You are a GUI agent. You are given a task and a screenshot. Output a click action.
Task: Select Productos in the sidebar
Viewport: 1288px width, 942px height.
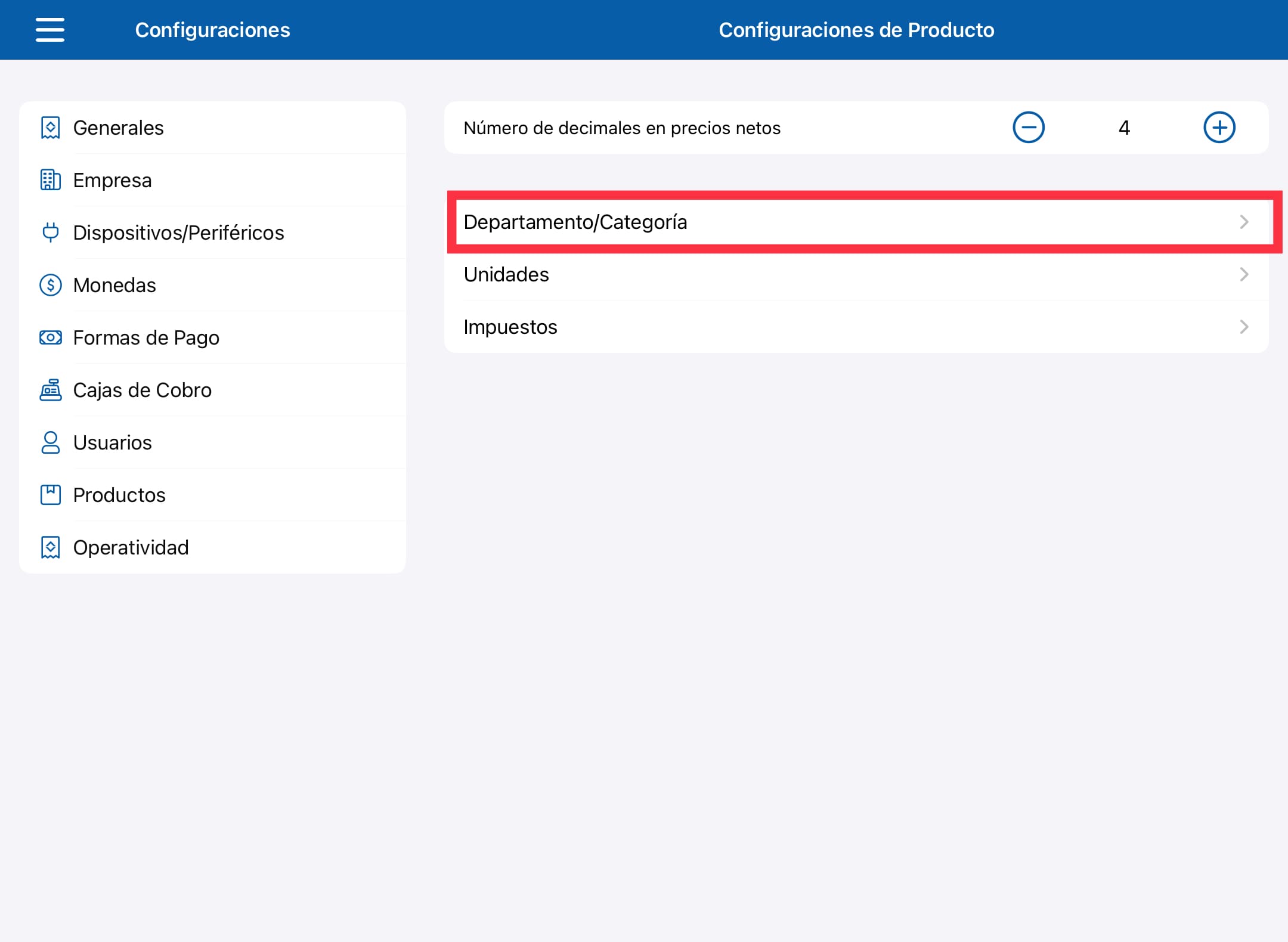(213, 495)
